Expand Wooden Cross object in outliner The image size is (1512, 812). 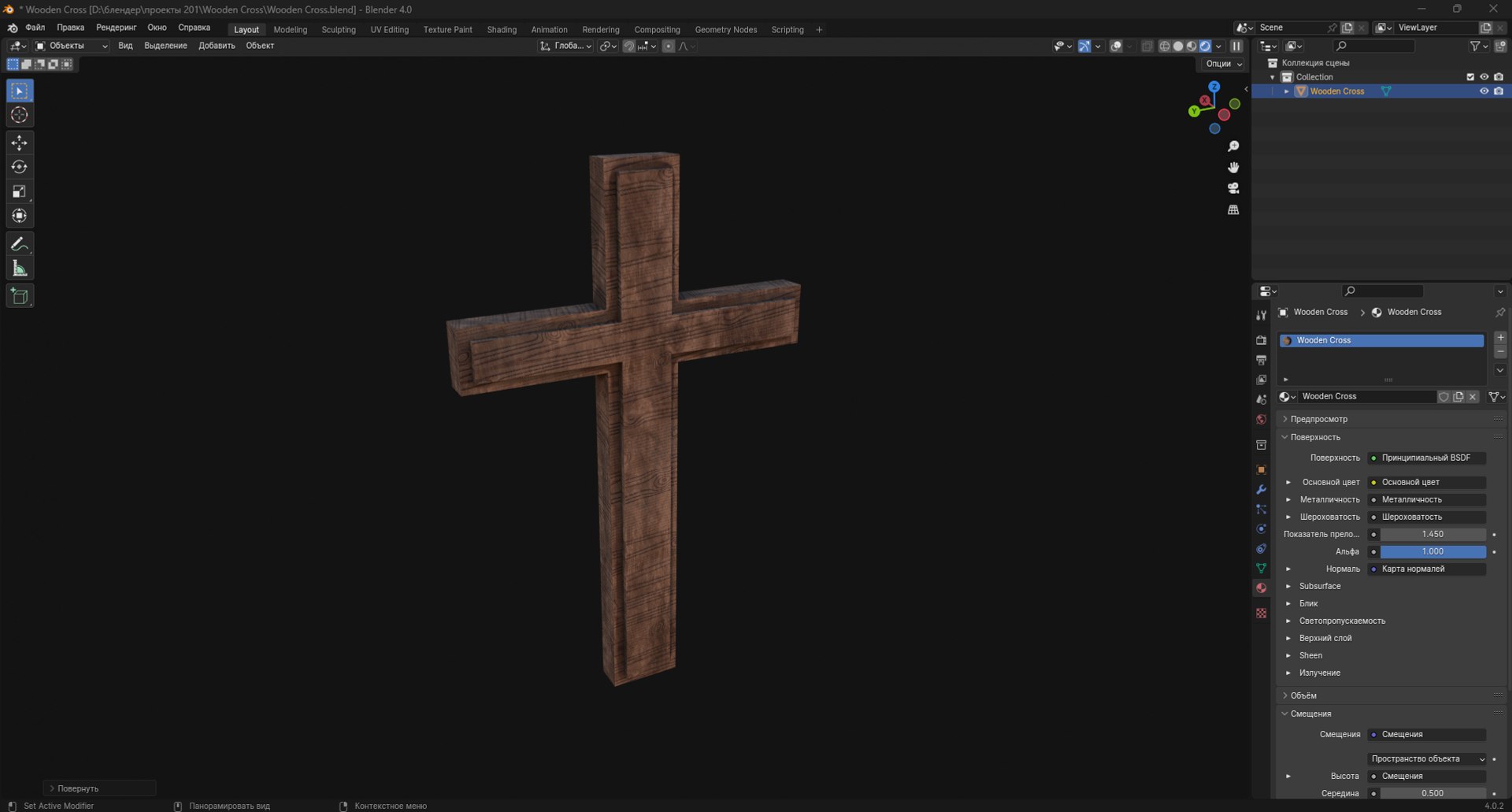point(1287,91)
